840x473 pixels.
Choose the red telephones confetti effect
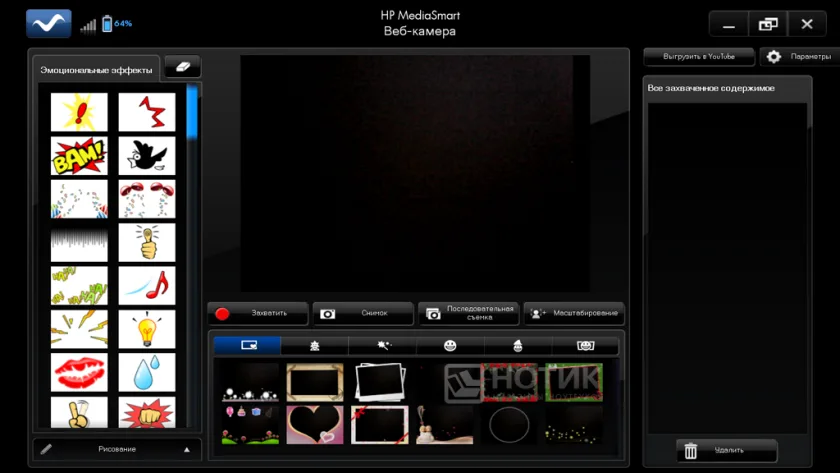(147, 199)
